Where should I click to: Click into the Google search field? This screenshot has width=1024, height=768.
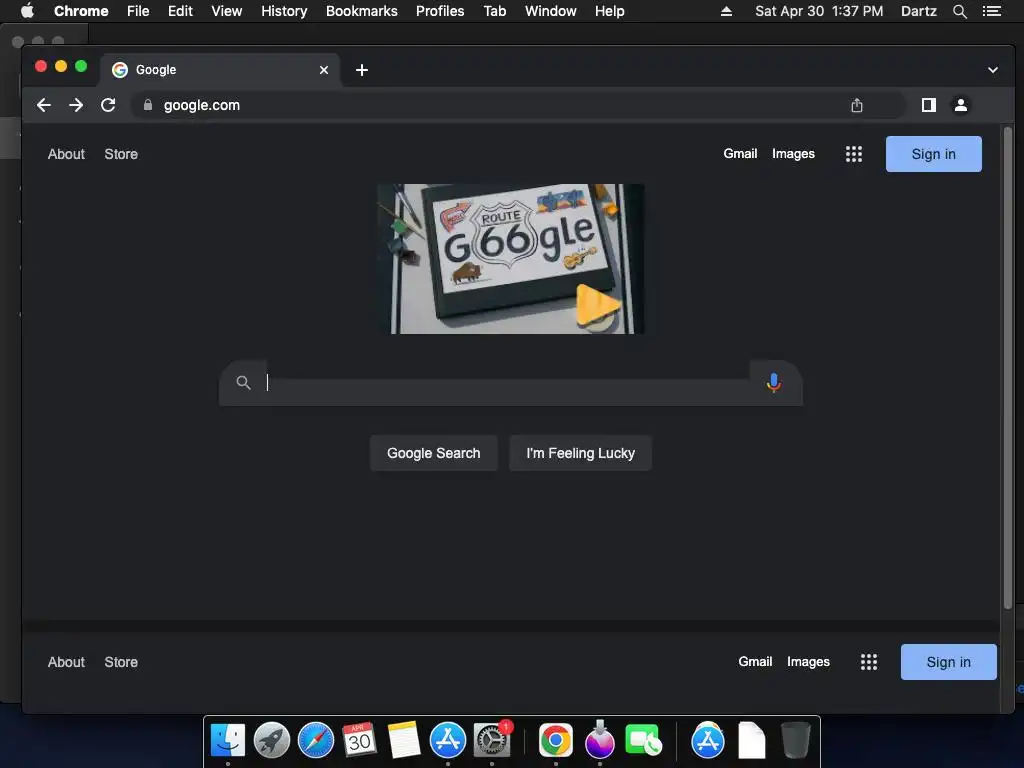click(507, 383)
